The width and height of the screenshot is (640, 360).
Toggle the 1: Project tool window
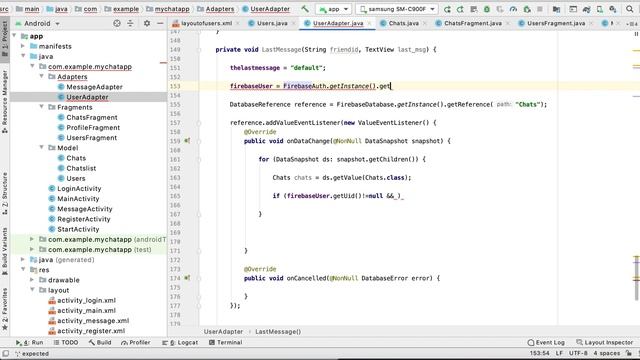coord(5,40)
